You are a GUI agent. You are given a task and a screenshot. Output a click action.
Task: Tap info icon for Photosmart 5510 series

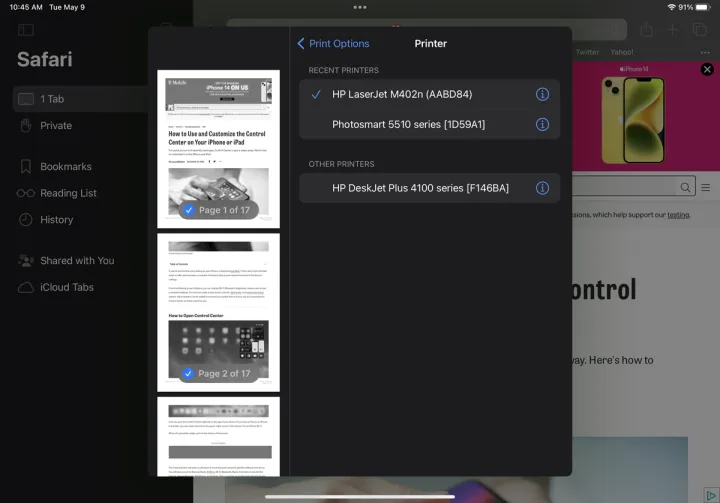coord(542,124)
